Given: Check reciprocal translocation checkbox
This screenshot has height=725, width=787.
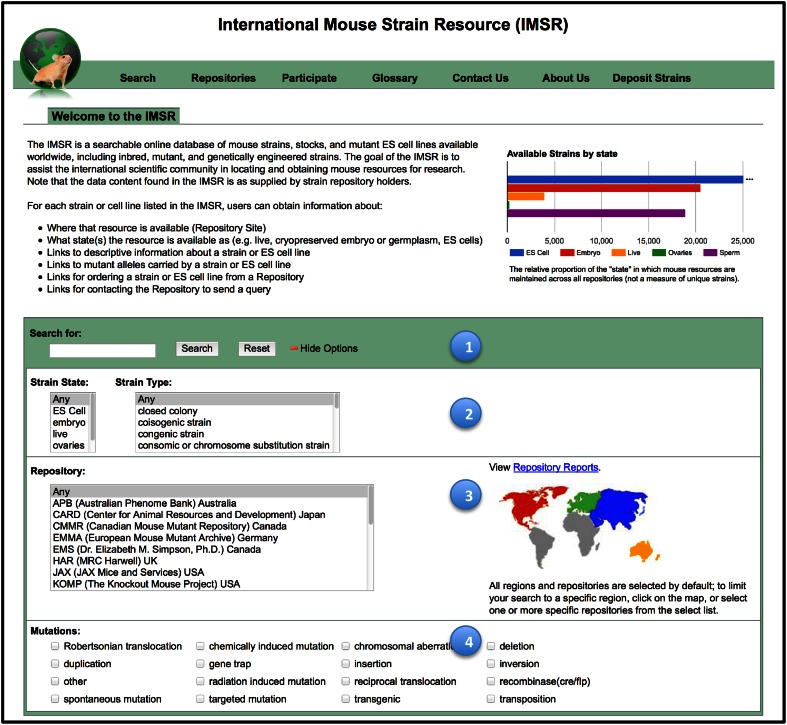Looking at the screenshot, I should point(345,681).
